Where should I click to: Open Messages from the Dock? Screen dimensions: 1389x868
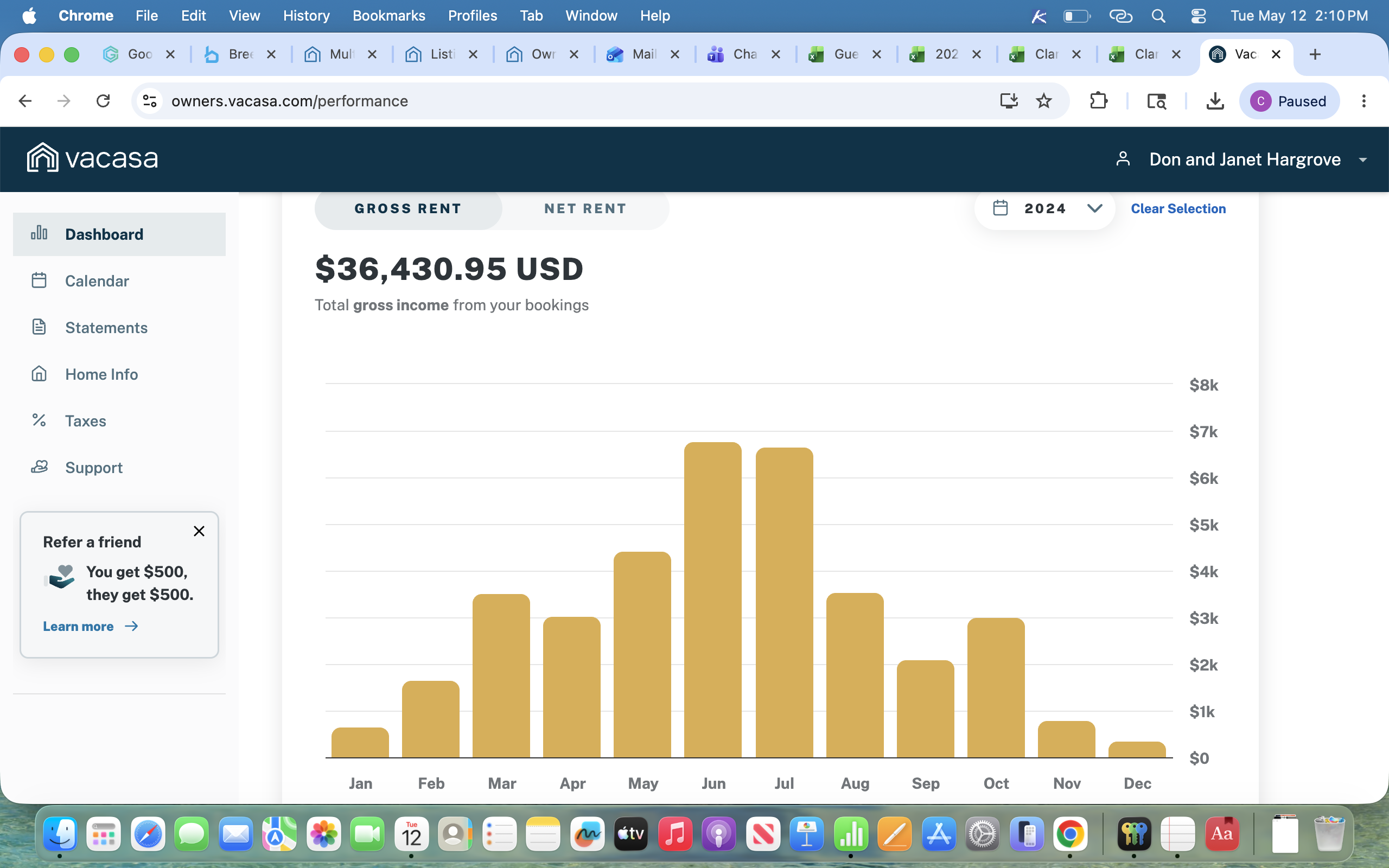tap(192, 834)
